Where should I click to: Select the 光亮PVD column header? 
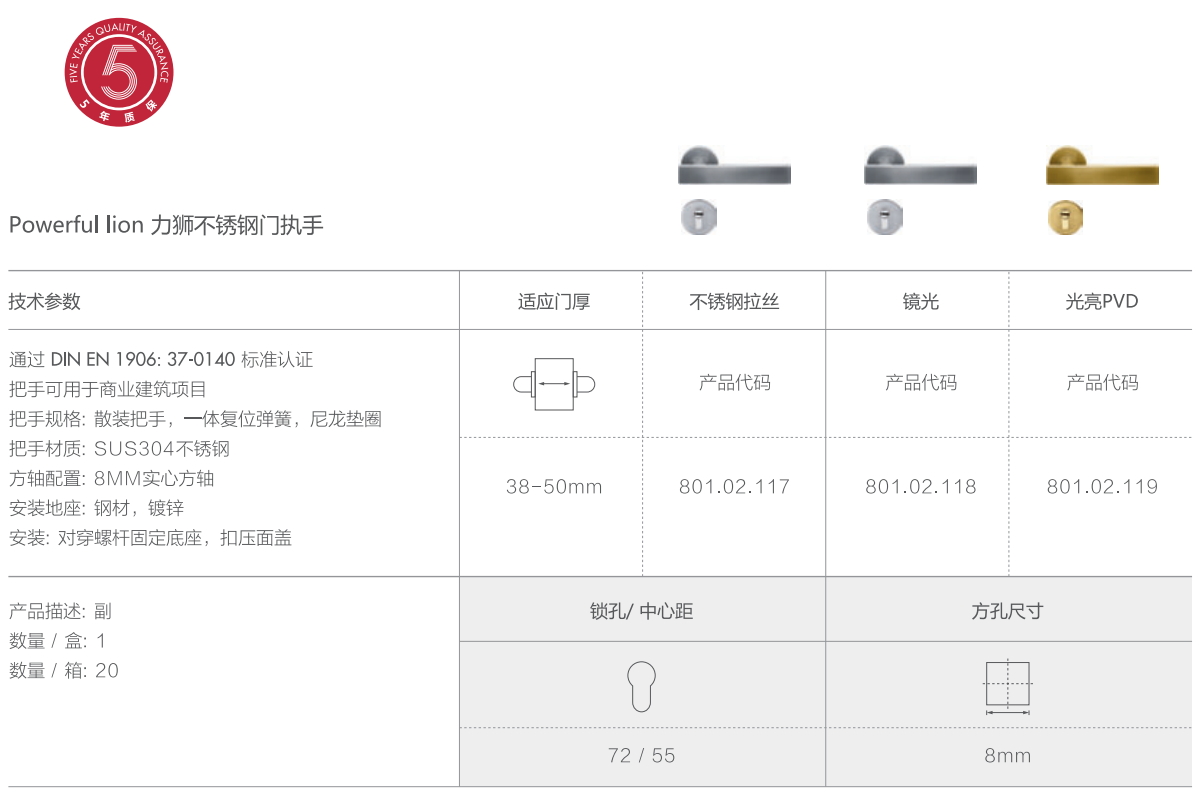(1102, 301)
